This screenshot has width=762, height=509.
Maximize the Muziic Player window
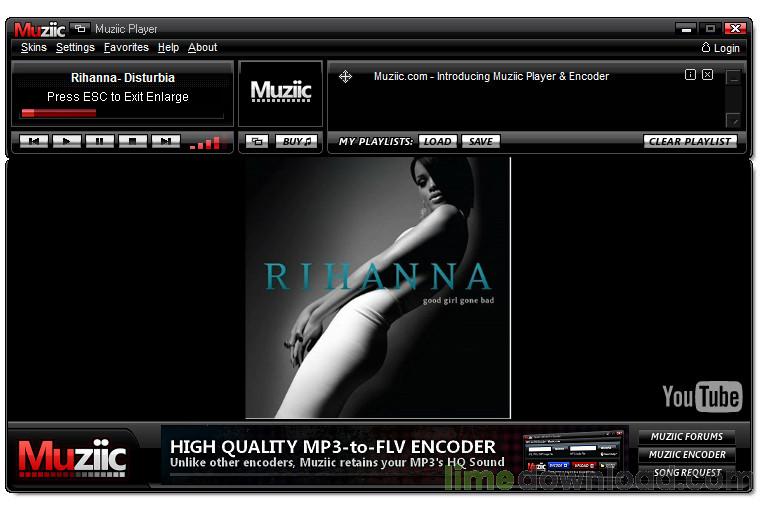coord(710,29)
